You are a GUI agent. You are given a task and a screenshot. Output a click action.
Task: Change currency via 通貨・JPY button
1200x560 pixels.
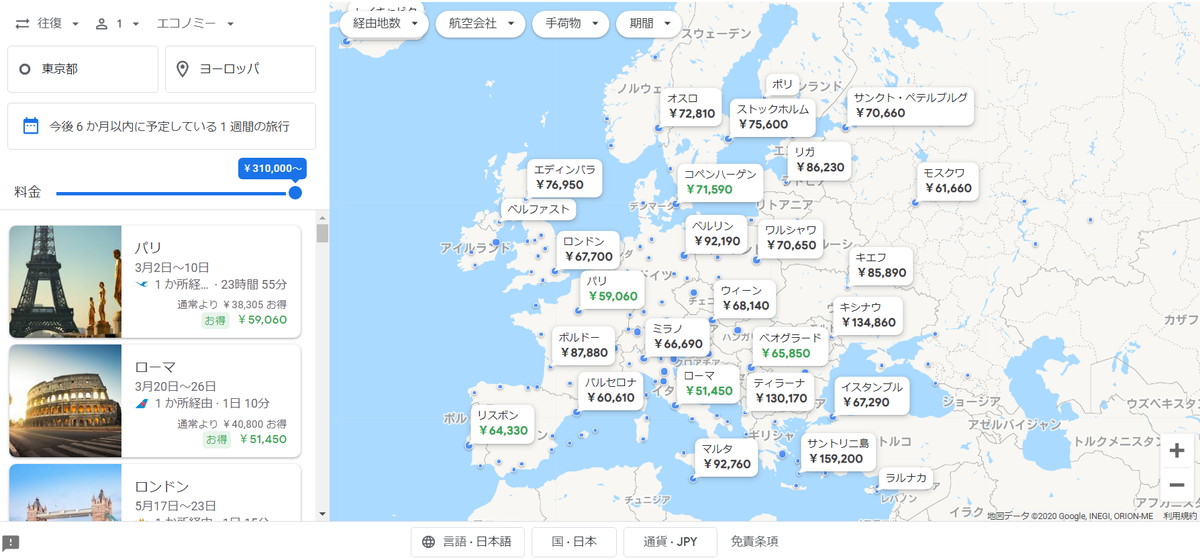click(x=669, y=541)
